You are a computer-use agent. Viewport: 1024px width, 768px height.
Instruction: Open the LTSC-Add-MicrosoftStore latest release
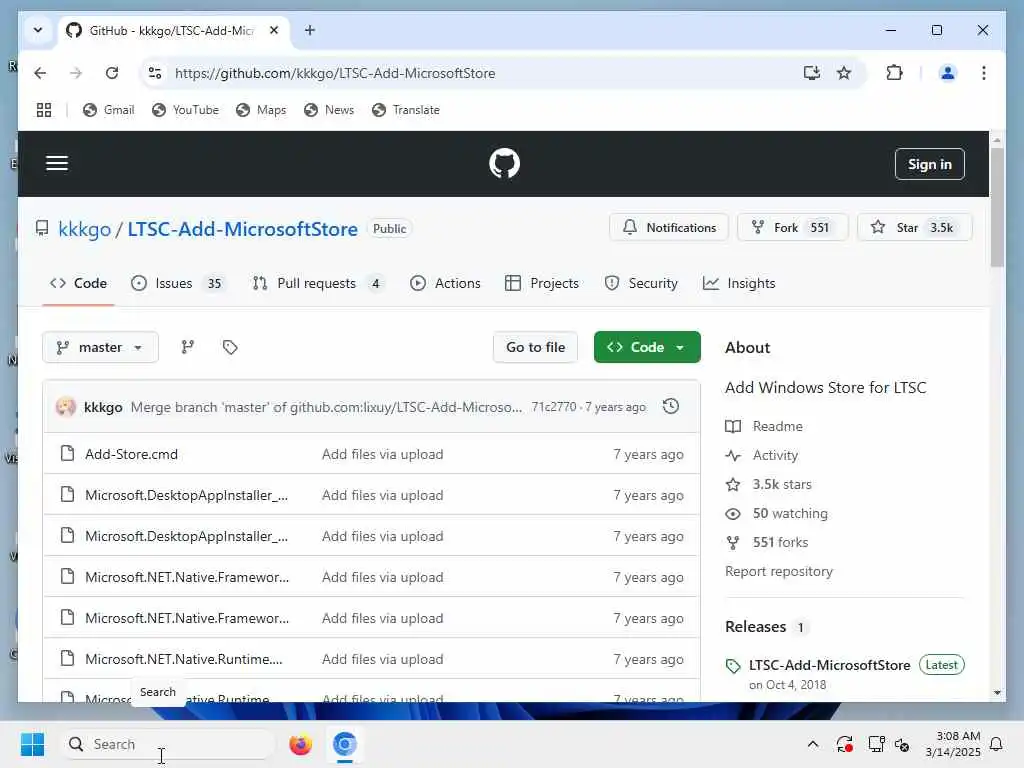(829, 665)
